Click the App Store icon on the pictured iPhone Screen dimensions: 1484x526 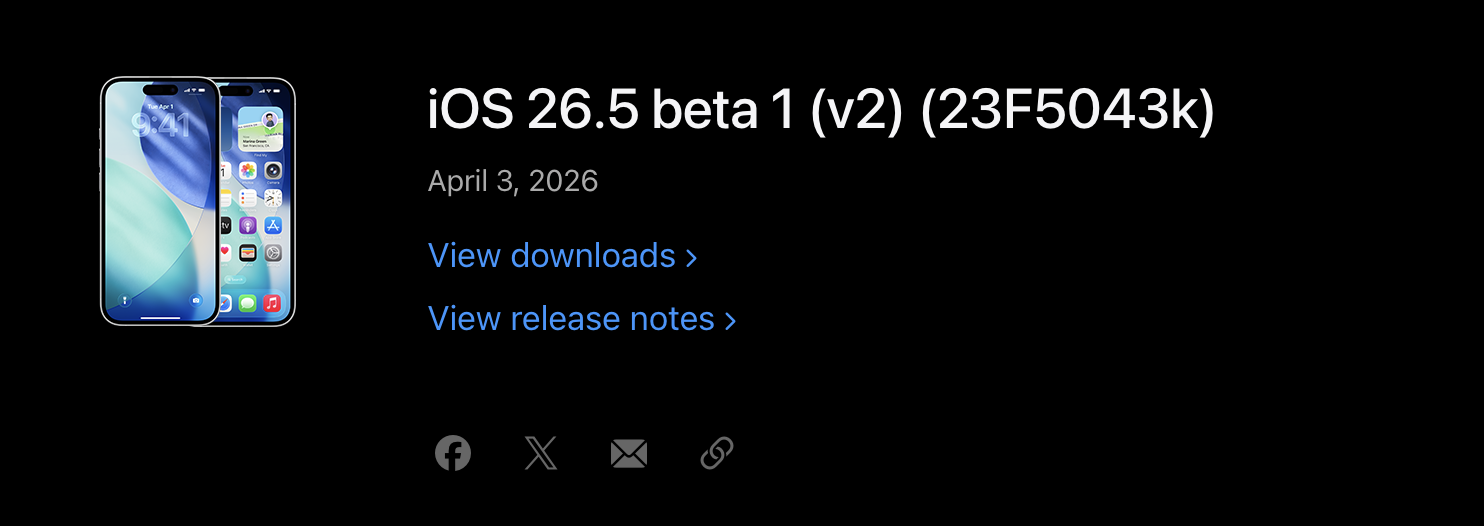click(x=273, y=225)
